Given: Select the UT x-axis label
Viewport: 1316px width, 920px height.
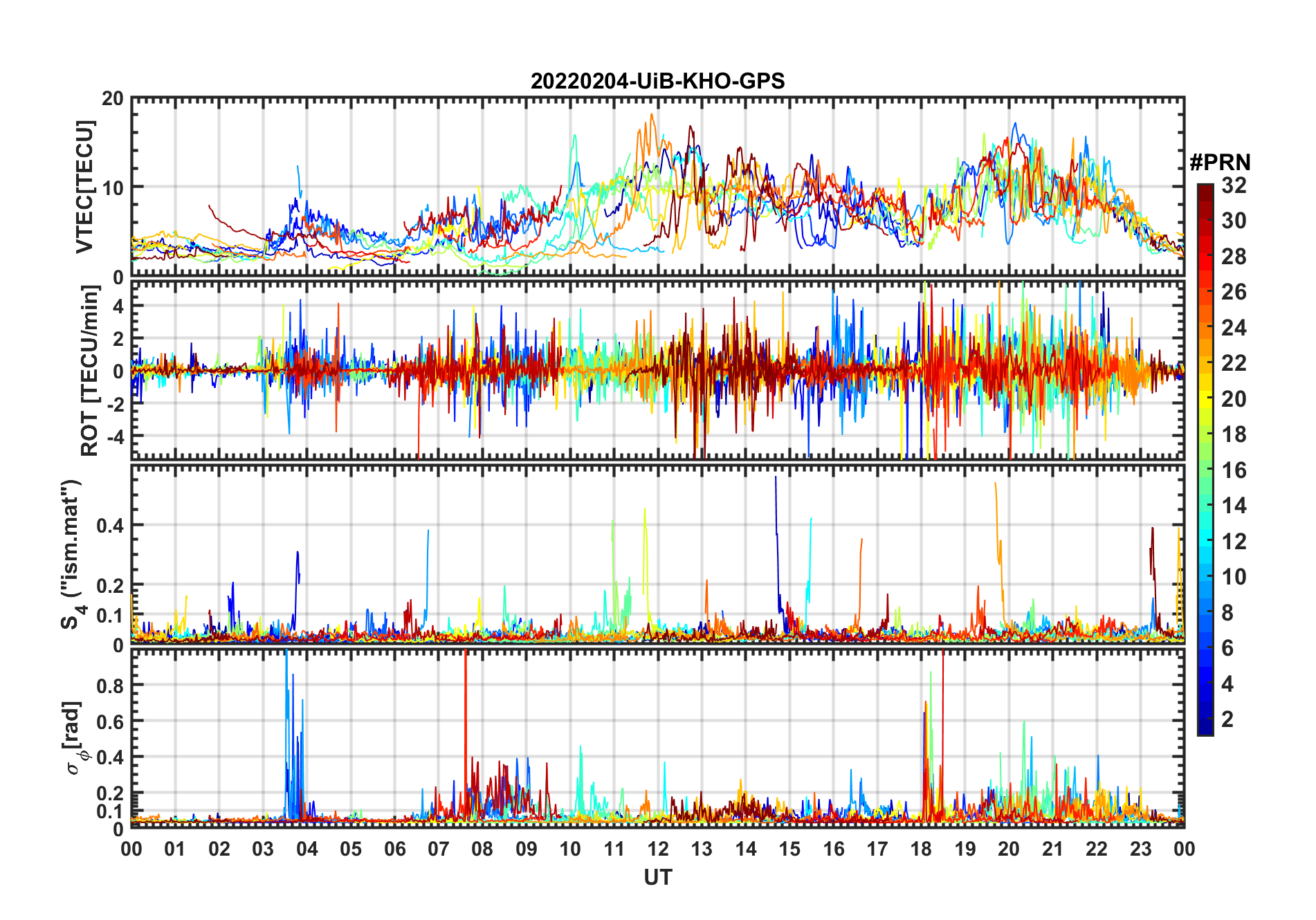Looking at the screenshot, I should (657, 877).
